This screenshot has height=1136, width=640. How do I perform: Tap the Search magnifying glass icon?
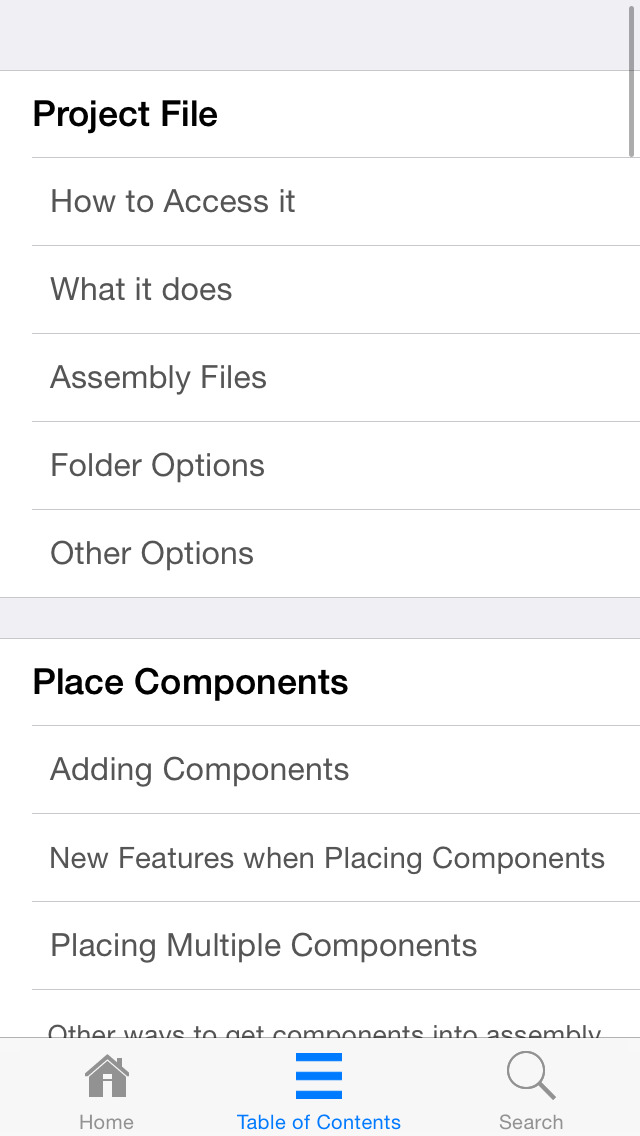(531, 1076)
